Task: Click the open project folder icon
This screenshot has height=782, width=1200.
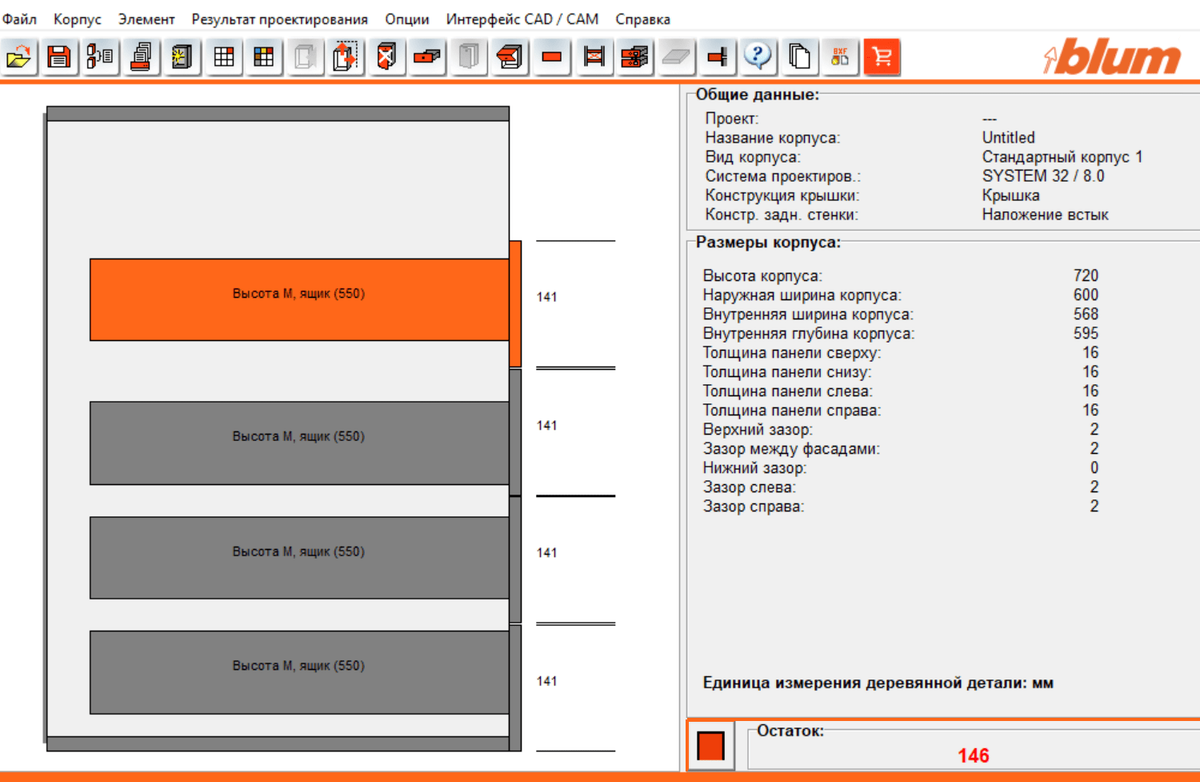Action: tap(19, 57)
